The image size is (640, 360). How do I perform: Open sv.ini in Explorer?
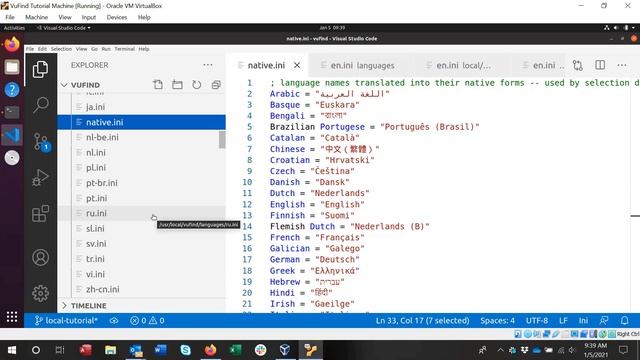[141, 244]
